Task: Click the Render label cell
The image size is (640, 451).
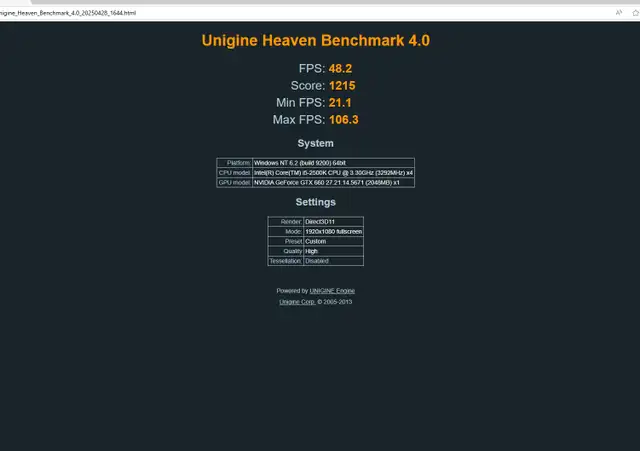Action: 286,222
